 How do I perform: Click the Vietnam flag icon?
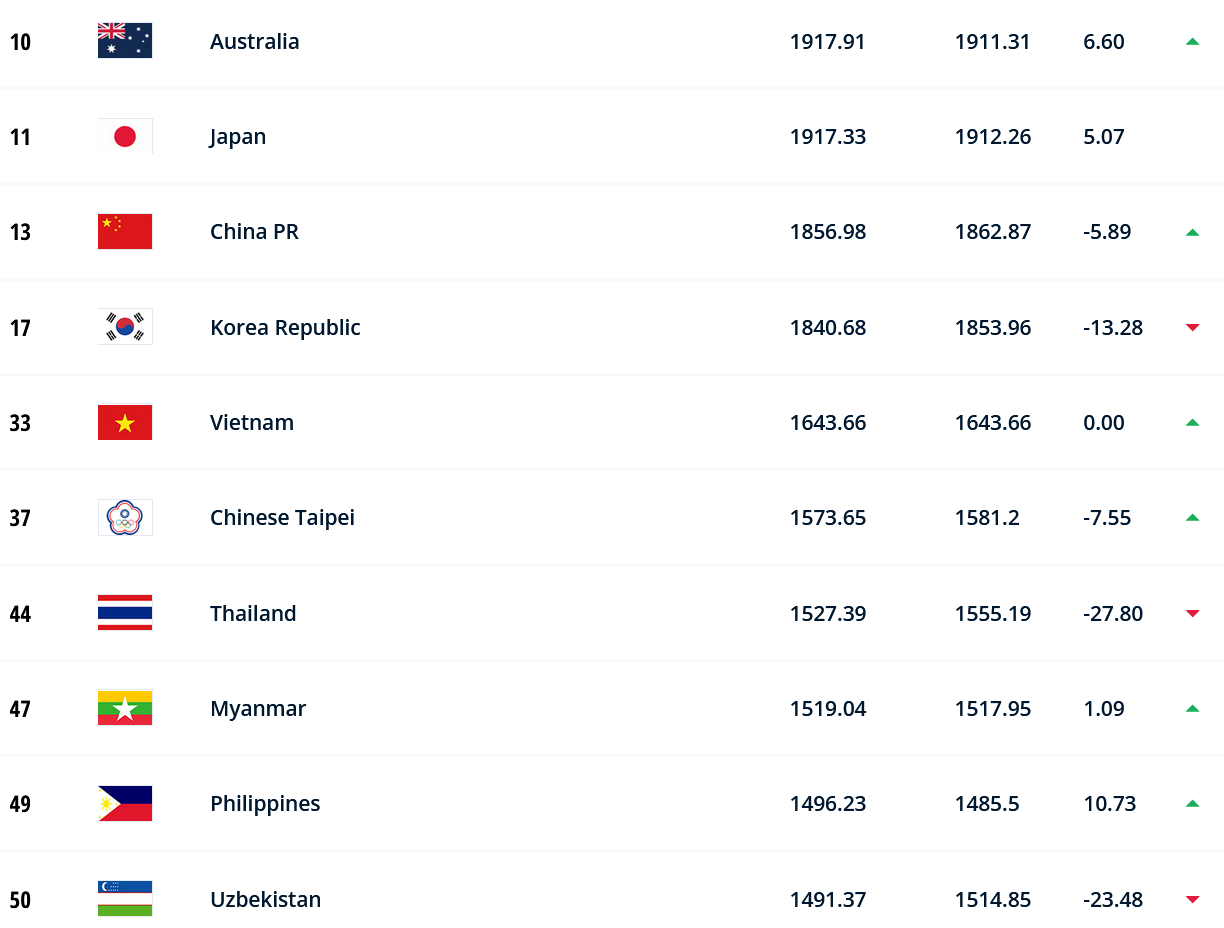point(125,422)
